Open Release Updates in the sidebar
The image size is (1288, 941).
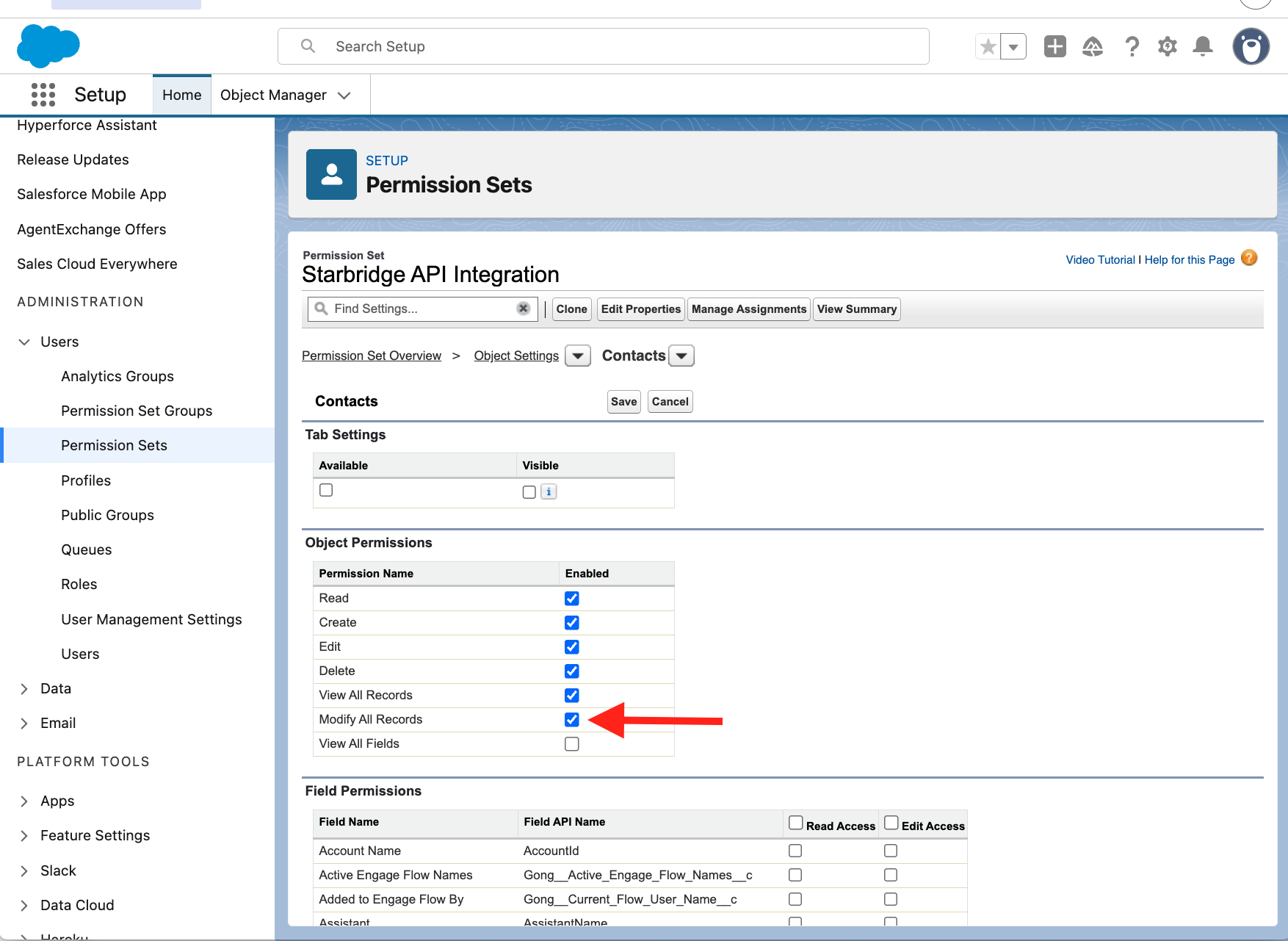(73, 159)
